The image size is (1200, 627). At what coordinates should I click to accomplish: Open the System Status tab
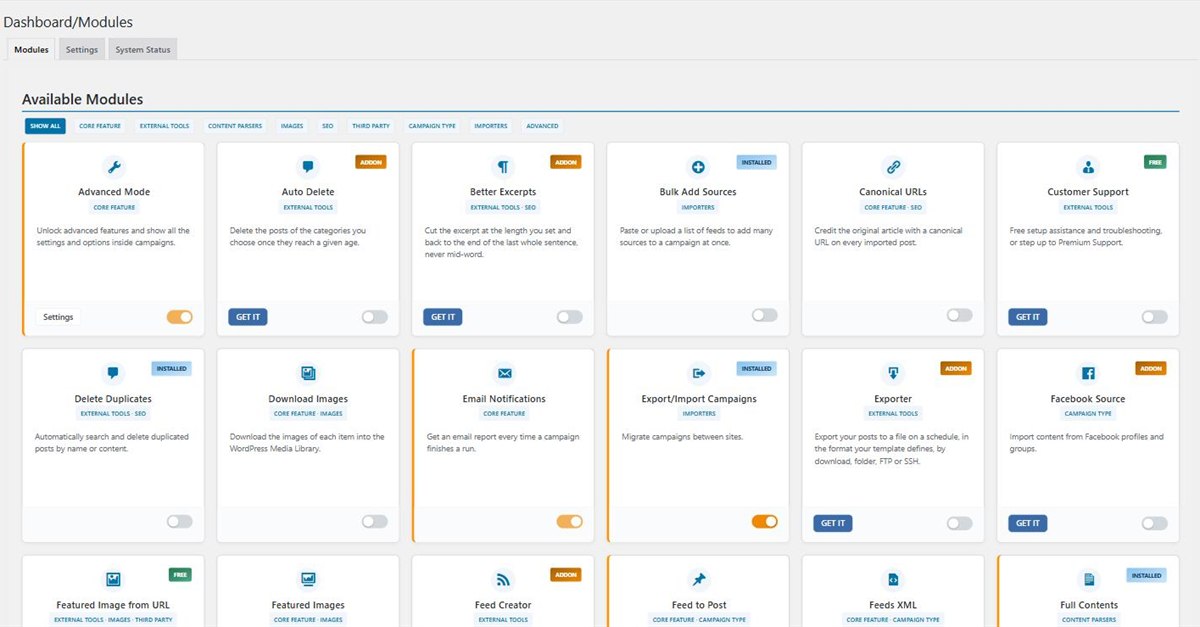click(143, 50)
